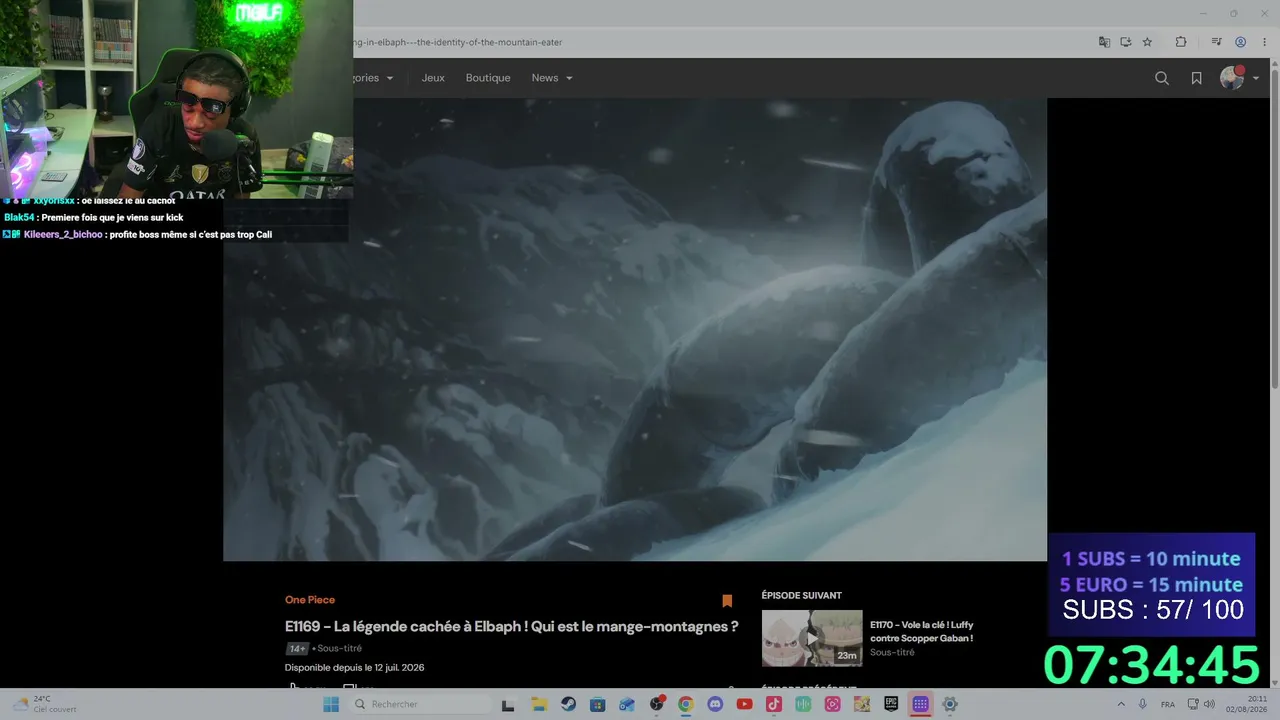Viewport: 1280px width, 720px height.
Task: Open Microsoft Store from taskbar
Action: coord(597,704)
